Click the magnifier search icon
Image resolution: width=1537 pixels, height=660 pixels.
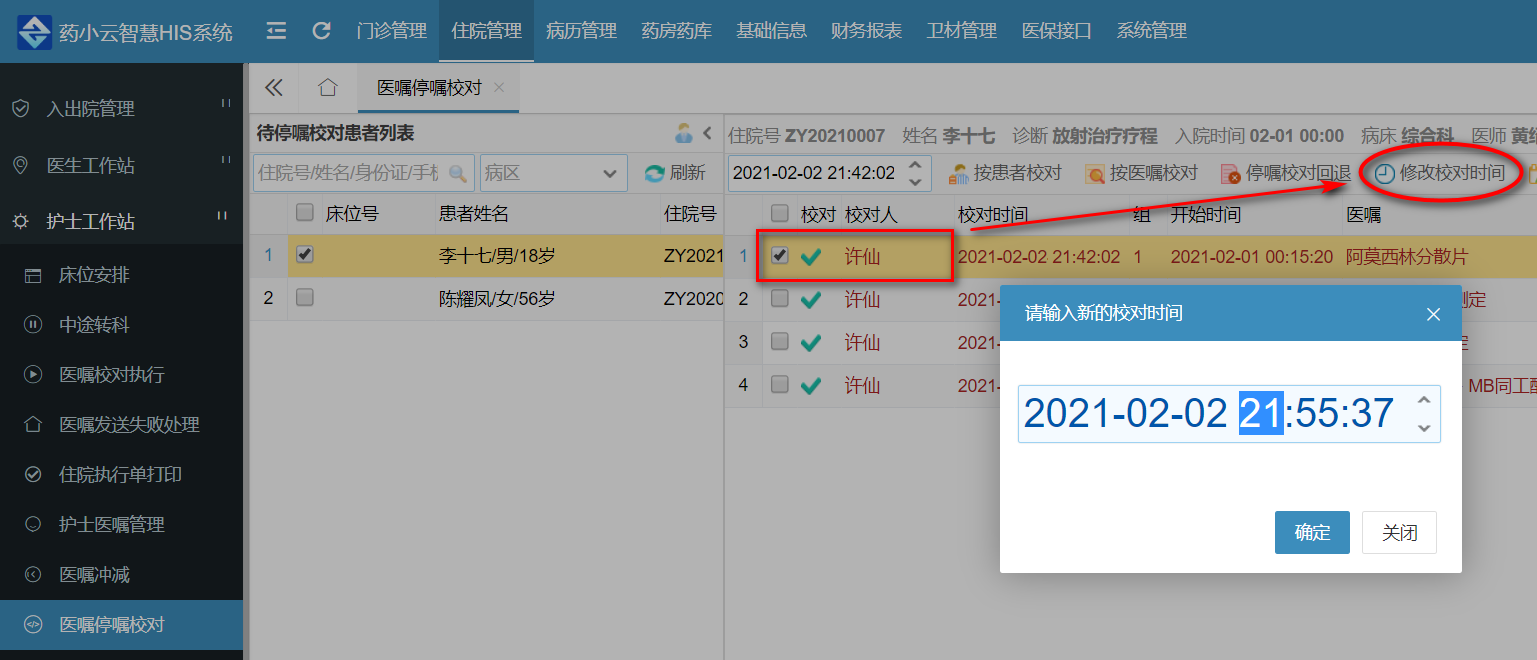click(x=458, y=173)
